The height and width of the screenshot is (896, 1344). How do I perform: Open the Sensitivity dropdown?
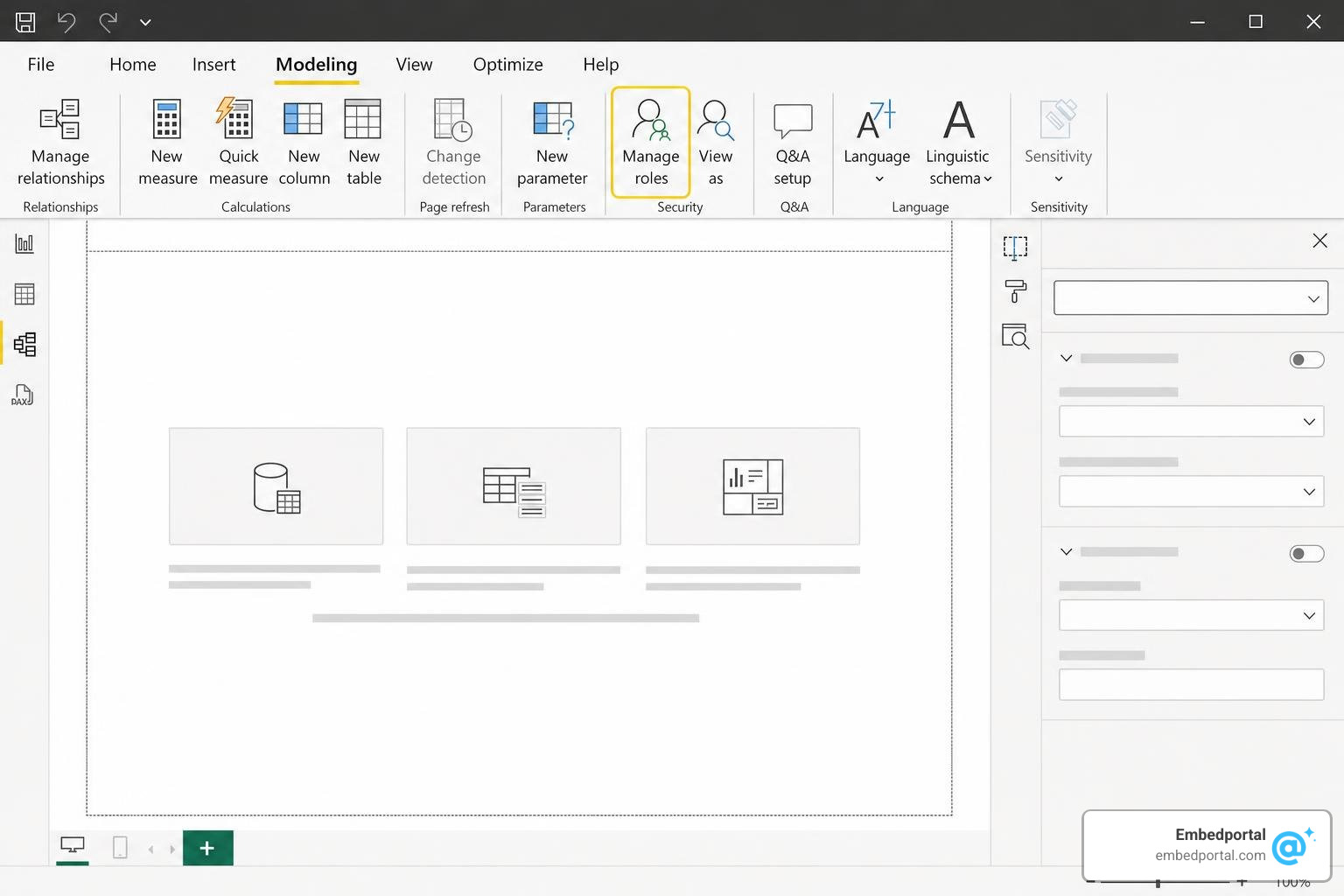click(x=1059, y=143)
